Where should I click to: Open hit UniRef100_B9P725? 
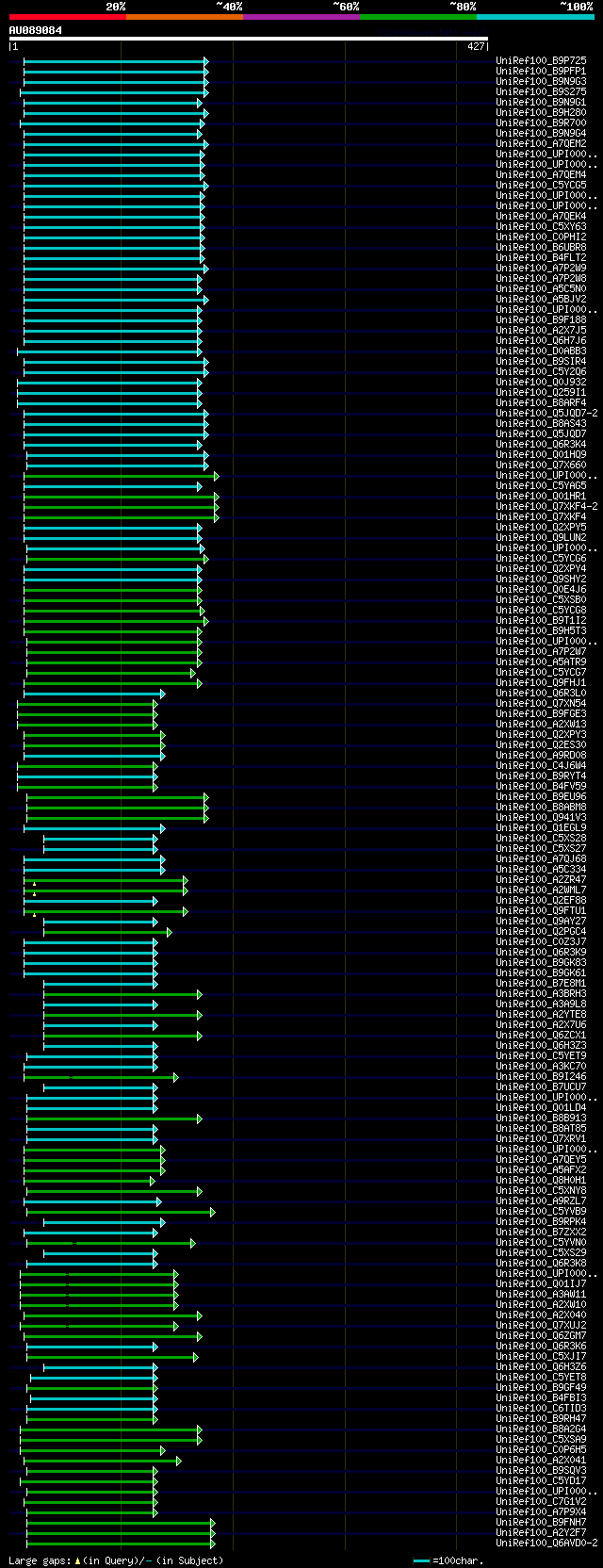pos(541,60)
